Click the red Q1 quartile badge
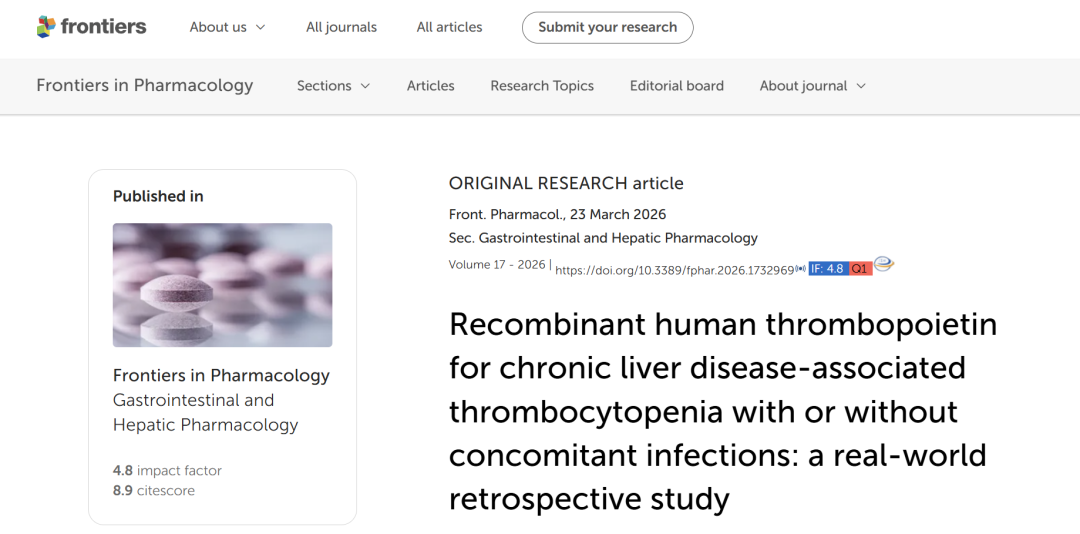1080x534 pixels. point(860,269)
